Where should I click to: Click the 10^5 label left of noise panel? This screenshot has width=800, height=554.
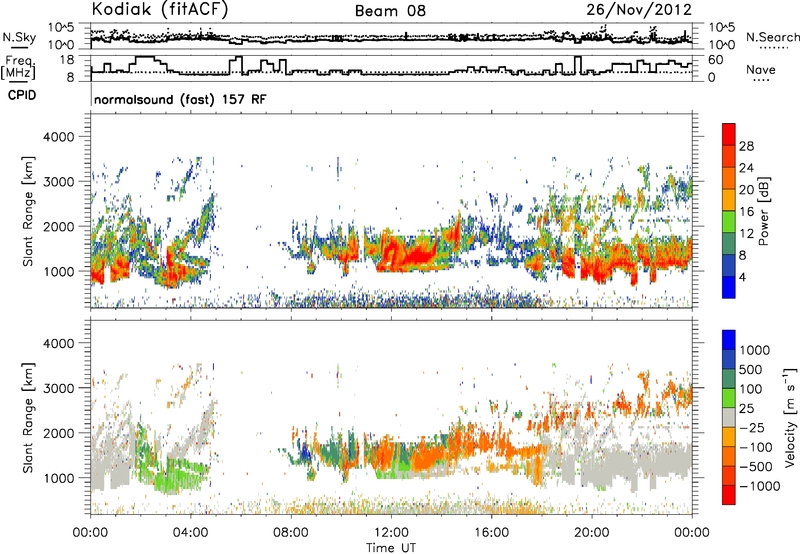(61, 27)
